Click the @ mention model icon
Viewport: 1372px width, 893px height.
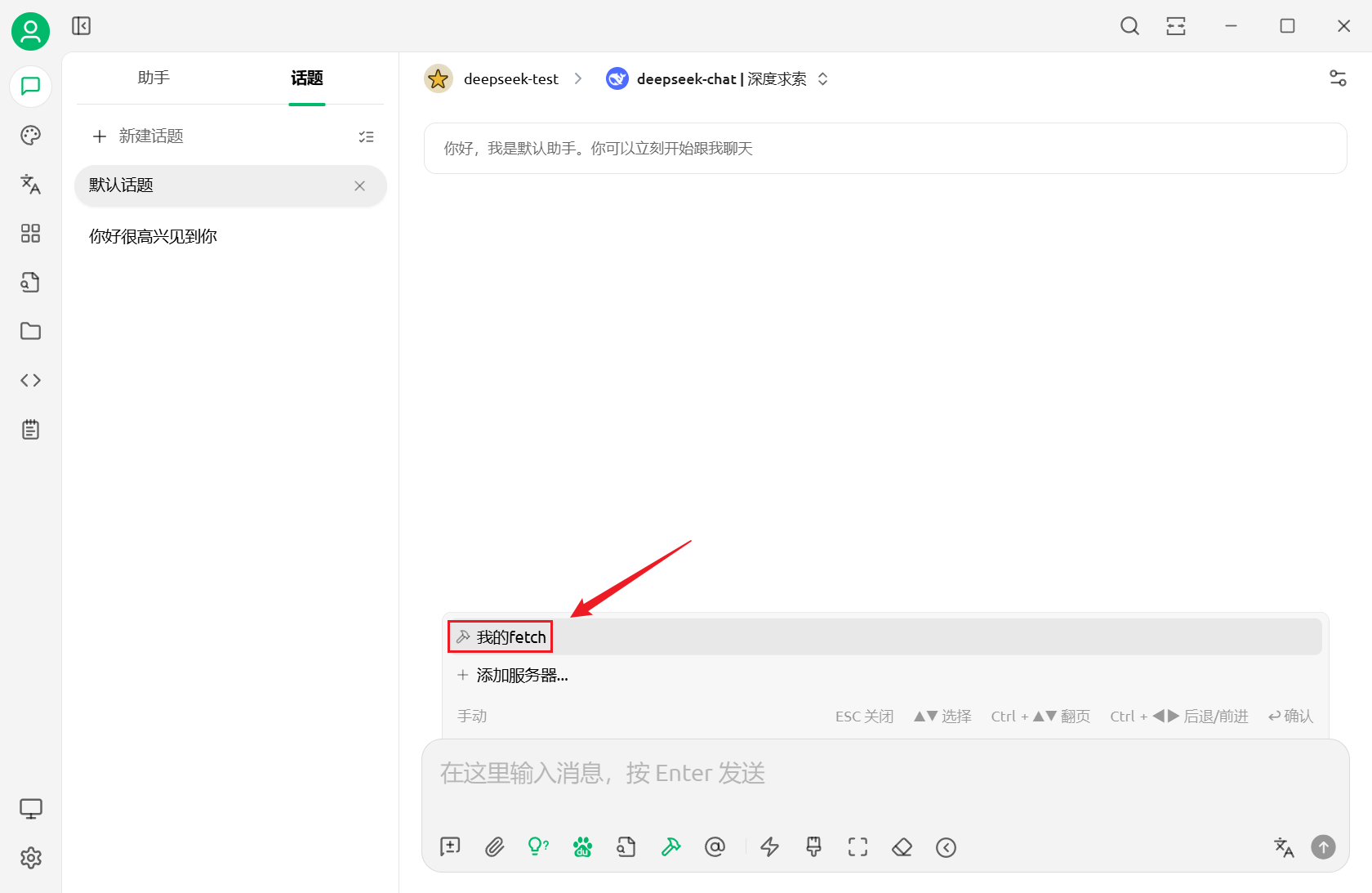click(x=715, y=847)
